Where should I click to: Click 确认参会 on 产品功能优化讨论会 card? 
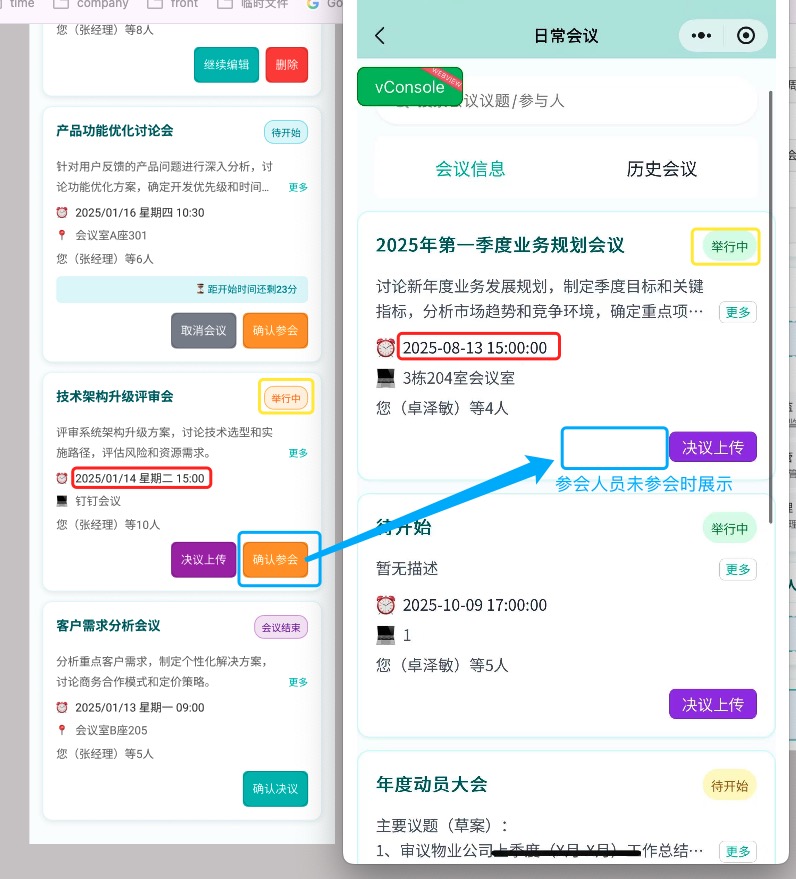(x=275, y=331)
